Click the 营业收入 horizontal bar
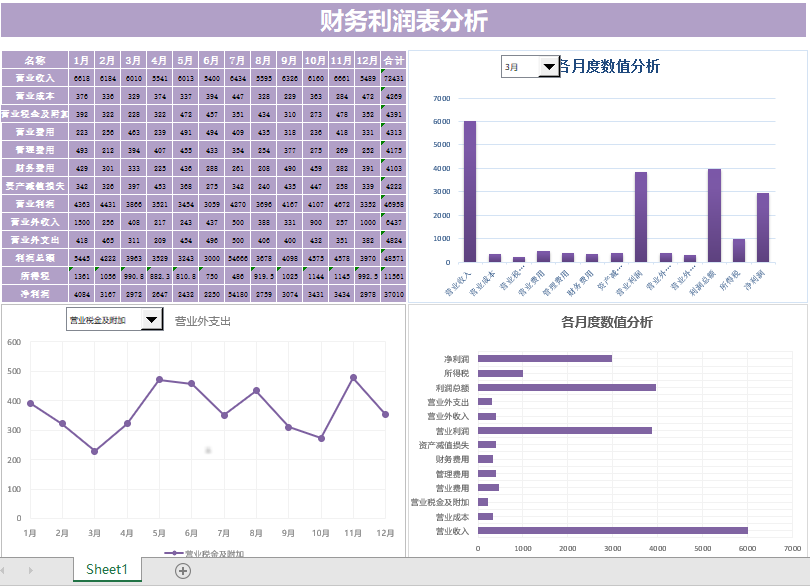This screenshot has height=586, width=810. 613,531
